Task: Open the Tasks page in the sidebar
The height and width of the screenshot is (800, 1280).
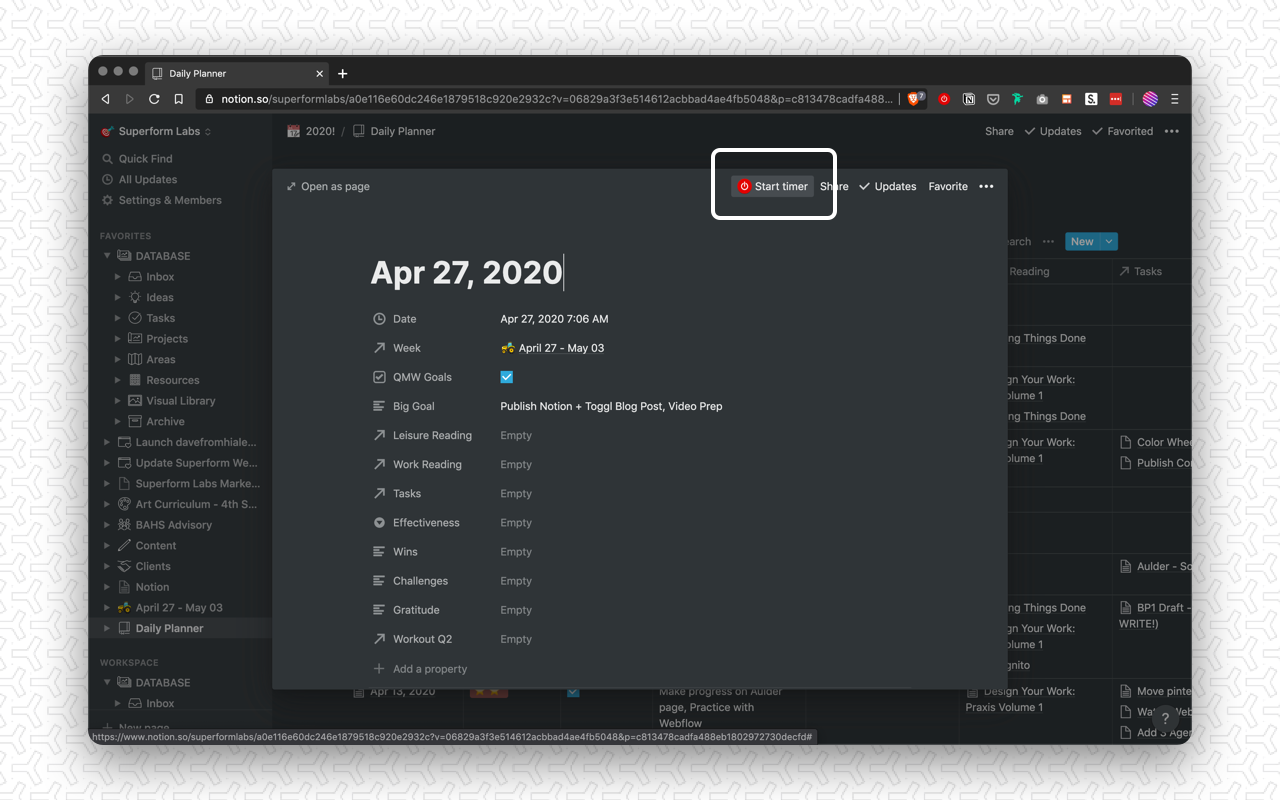Action: 161,318
